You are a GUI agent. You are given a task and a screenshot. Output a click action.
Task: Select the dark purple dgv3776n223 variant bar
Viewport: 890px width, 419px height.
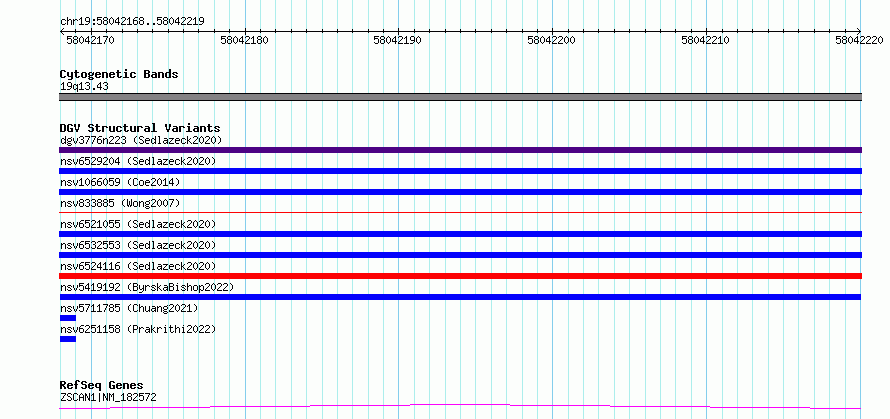[460, 150]
